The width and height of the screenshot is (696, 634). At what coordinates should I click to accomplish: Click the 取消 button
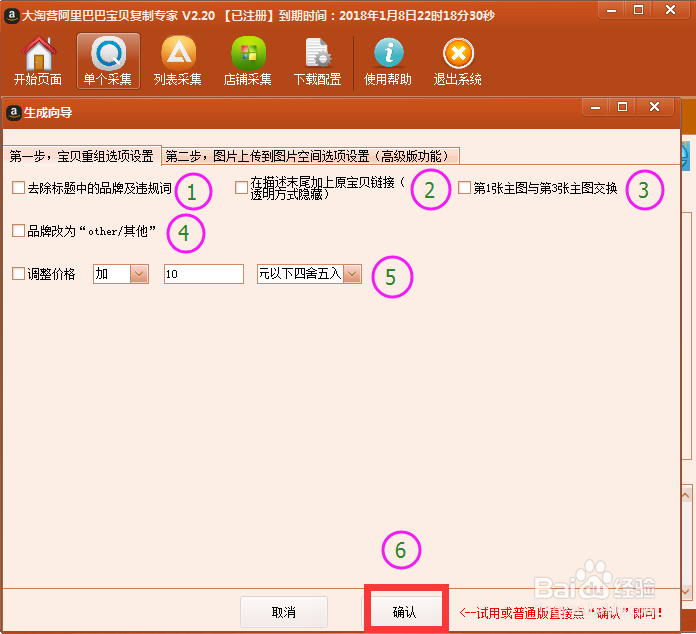[x=284, y=612]
